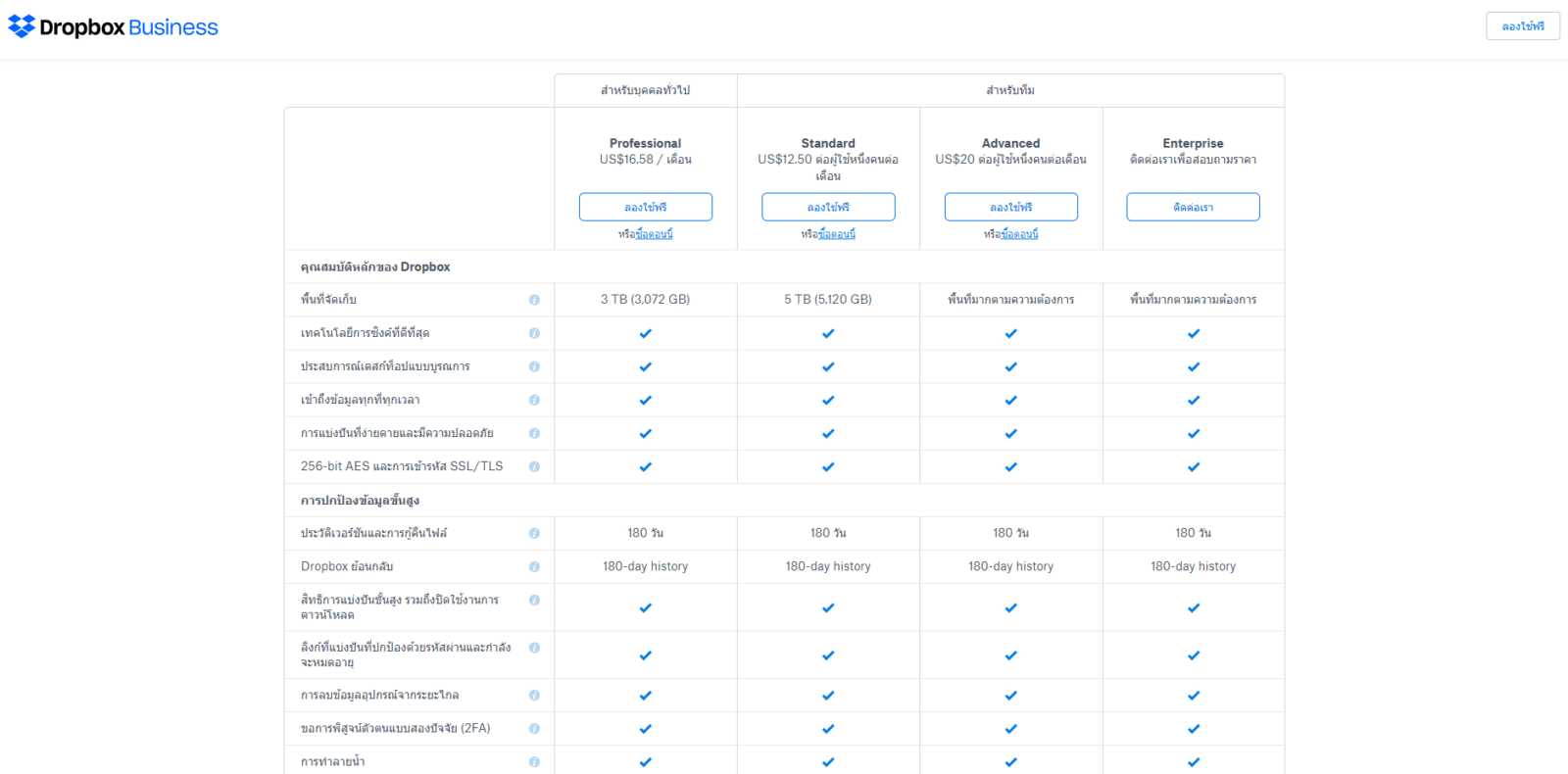Click info icon for พื้นที่จัดเก็บ row
1568x774 pixels.
point(534,300)
